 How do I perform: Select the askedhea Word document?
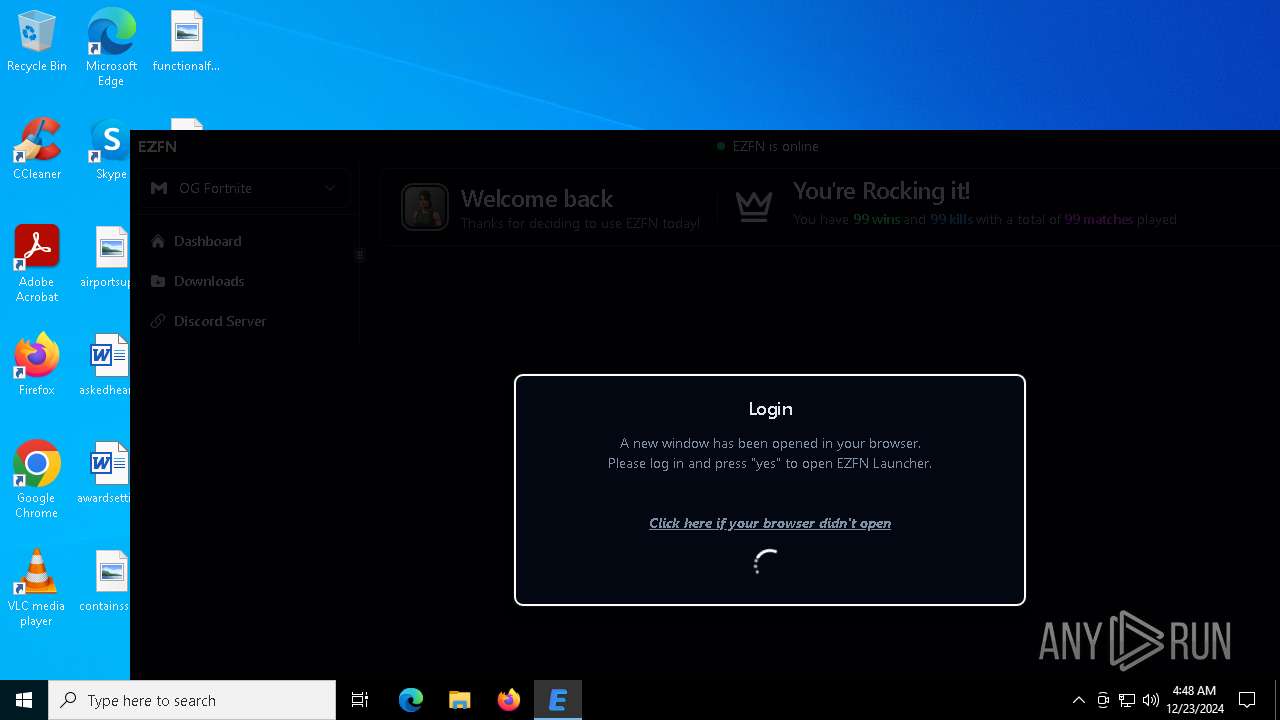tap(108, 366)
